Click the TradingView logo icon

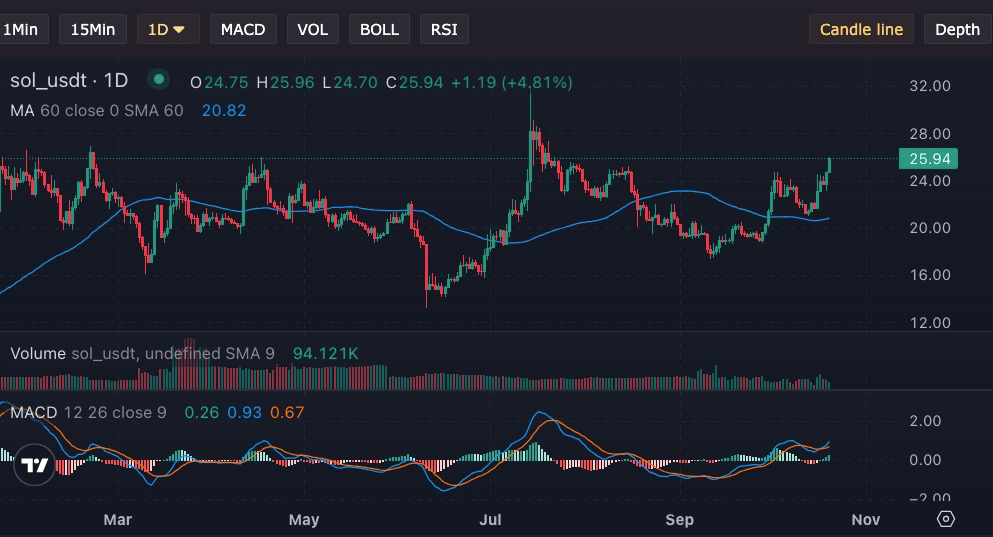(x=34, y=465)
